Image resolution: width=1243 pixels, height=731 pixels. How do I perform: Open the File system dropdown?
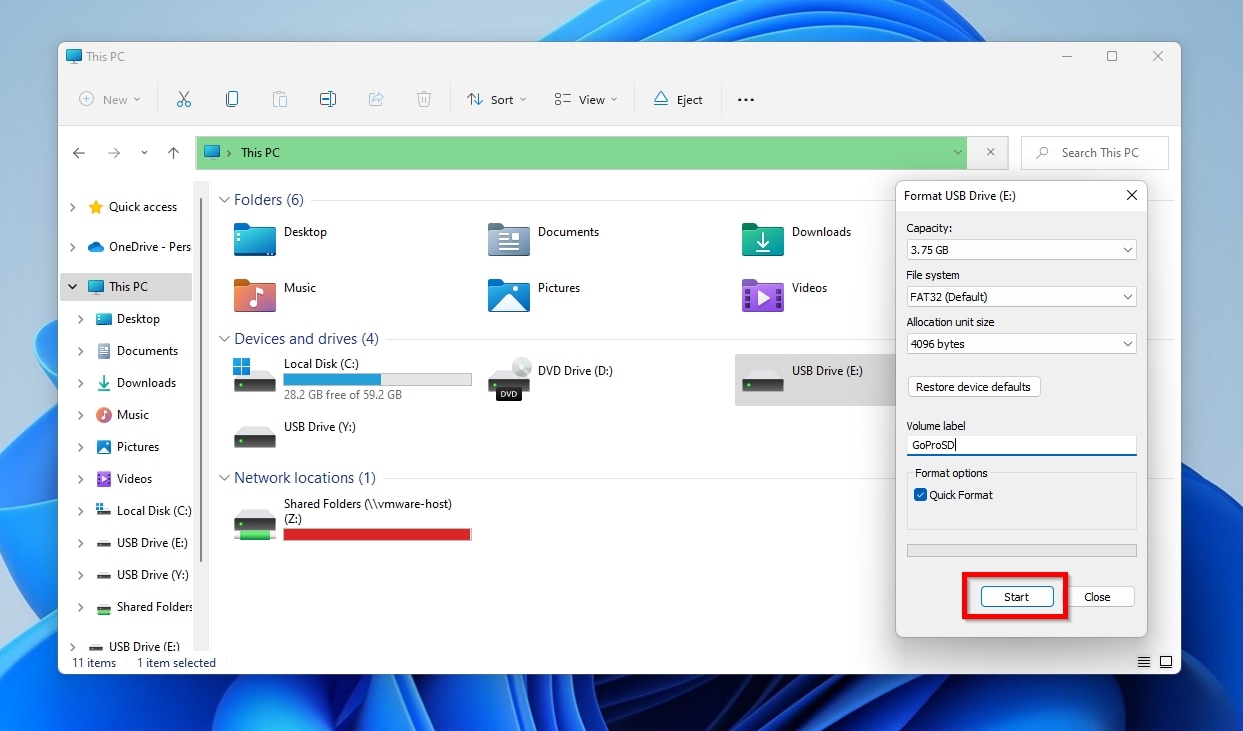[1021, 296]
